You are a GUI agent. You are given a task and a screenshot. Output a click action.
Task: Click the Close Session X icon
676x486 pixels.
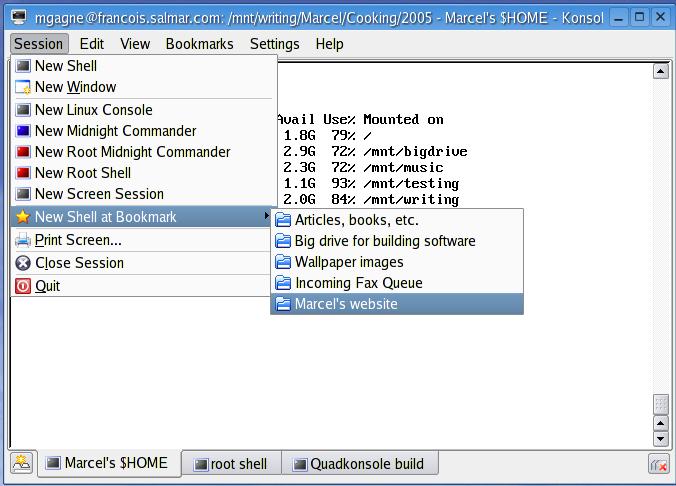pyautogui.click(x=23, y=263)
